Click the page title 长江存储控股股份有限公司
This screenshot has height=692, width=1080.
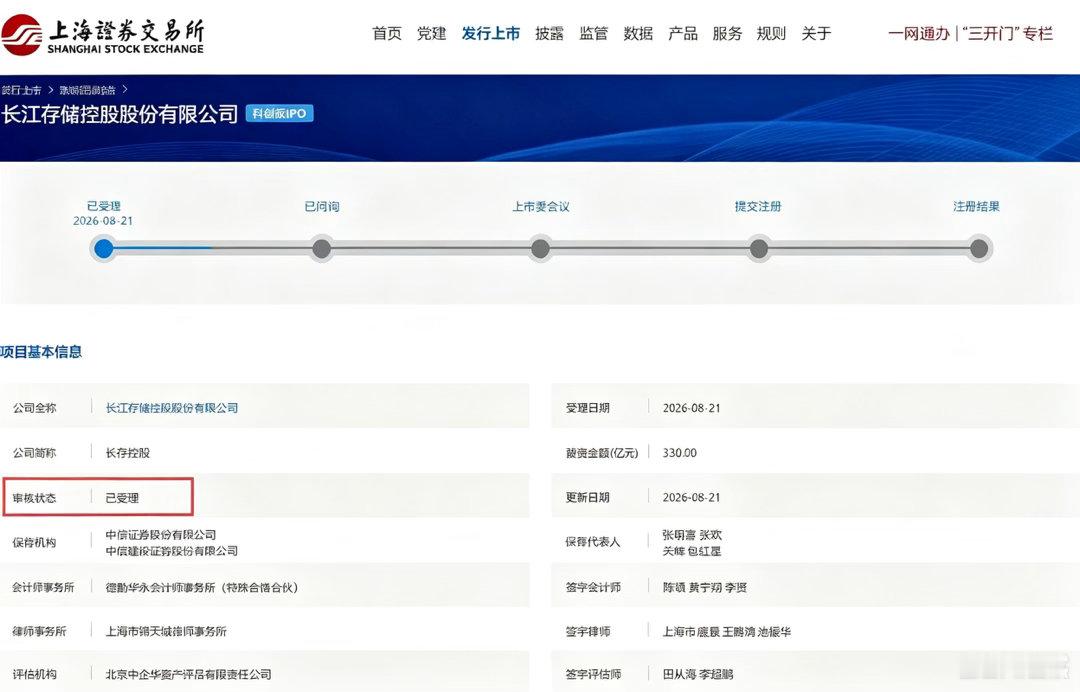point(120,114)
